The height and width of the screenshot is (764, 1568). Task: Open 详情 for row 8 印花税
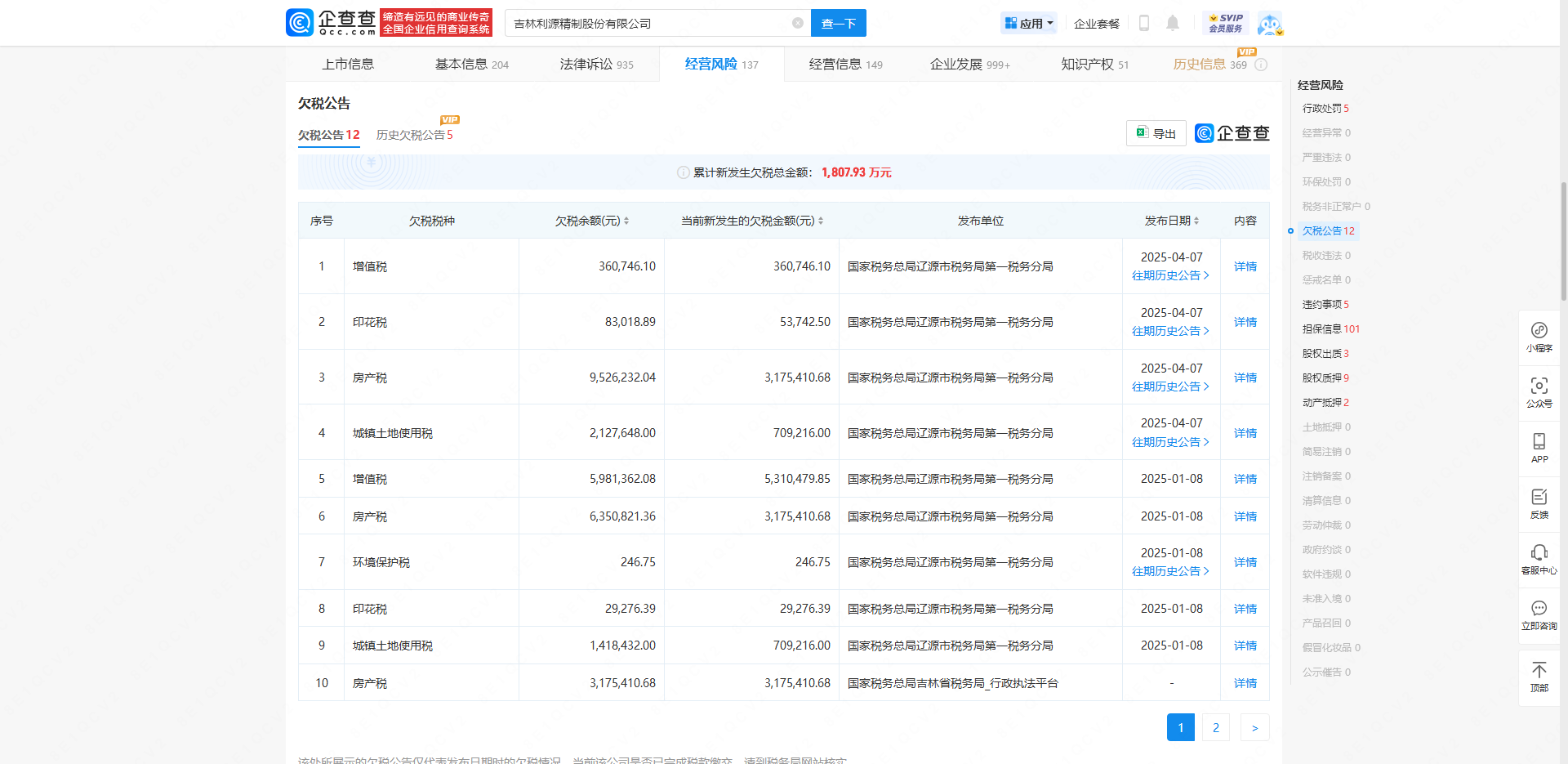click(x=1245, y=609)
